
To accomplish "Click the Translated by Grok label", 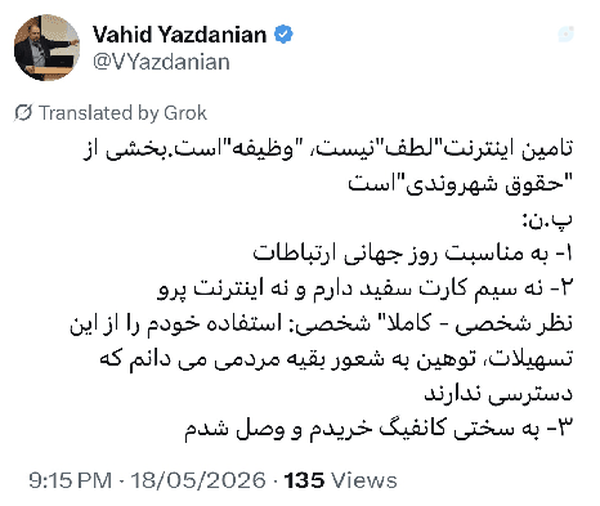I will (x=122, y=113).
